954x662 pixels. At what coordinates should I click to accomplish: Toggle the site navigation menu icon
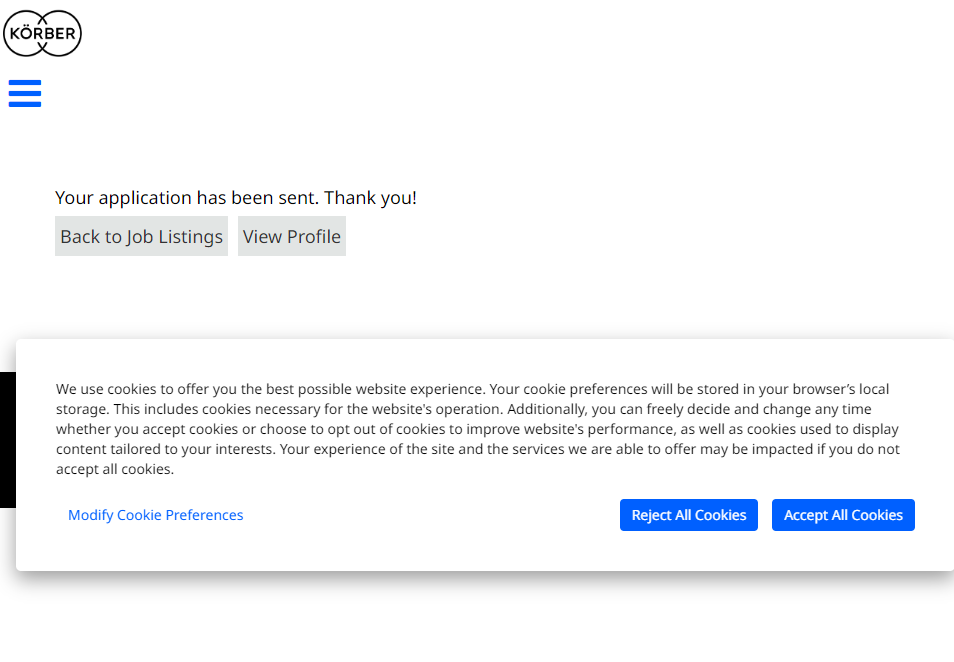click(x=25, y=93)
